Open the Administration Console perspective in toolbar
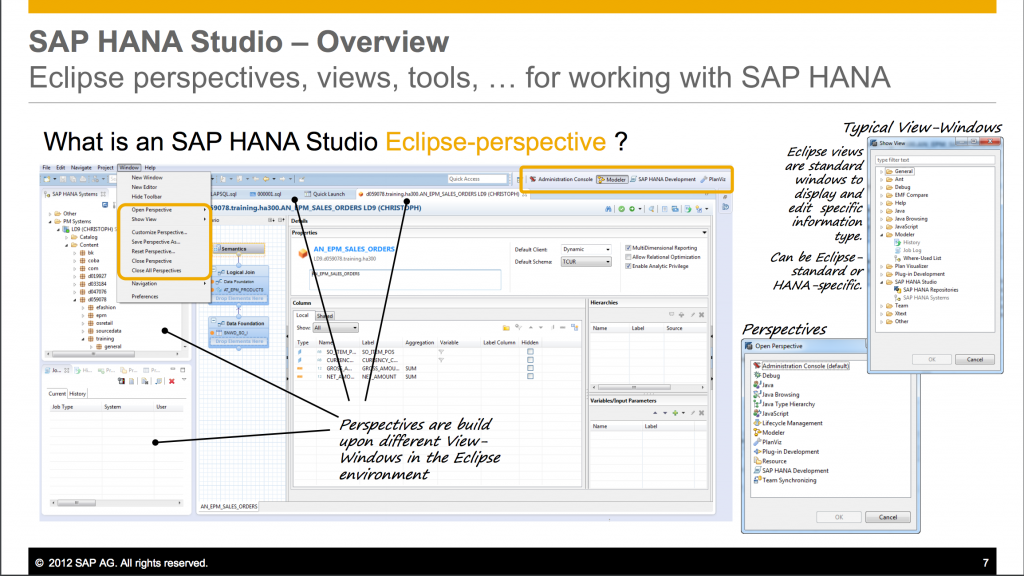 [x=561, y=179]
